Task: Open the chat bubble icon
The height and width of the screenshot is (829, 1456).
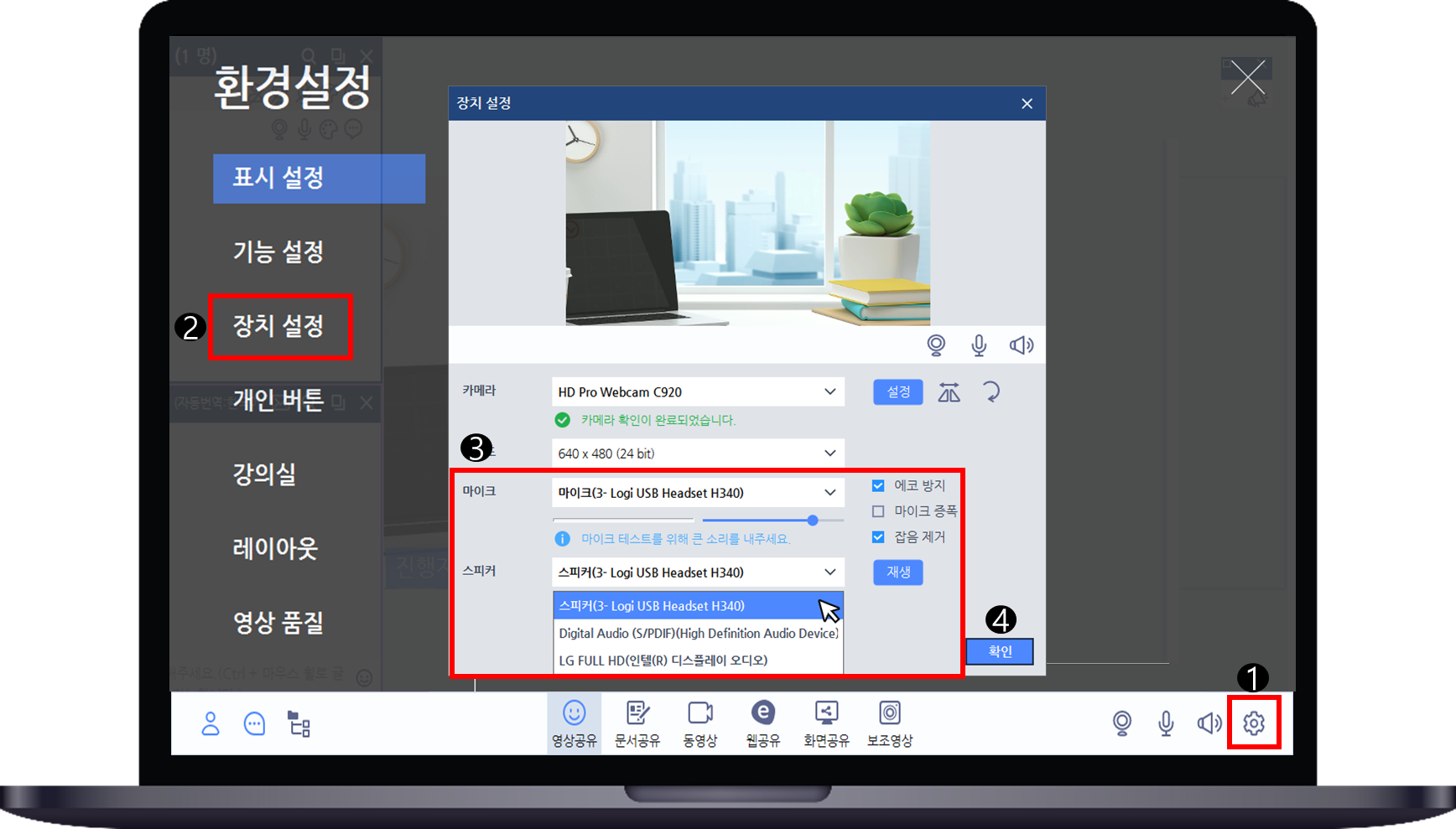Action: [254, 723]
